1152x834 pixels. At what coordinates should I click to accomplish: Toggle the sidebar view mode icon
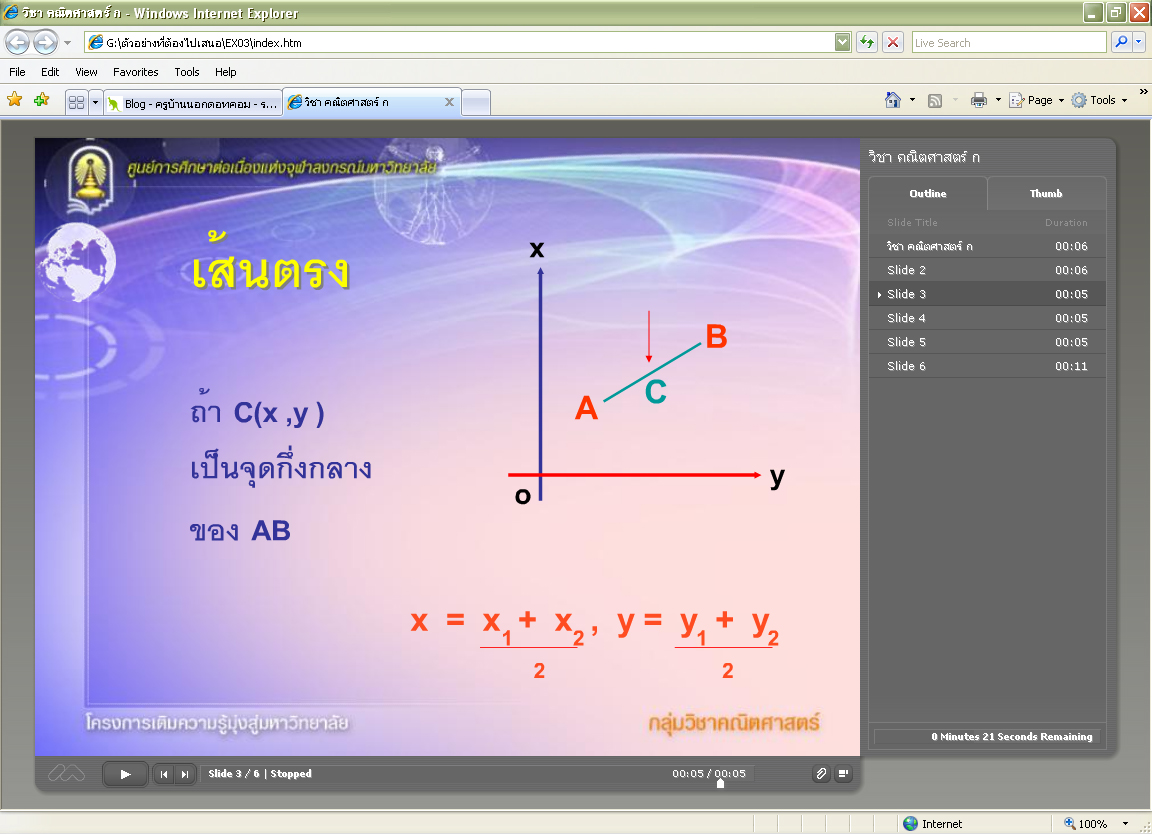coord(843,774)
